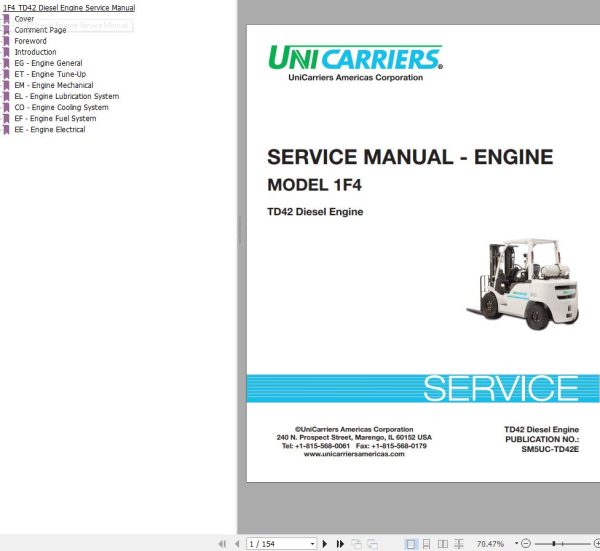The width and height of the screenshot is (600, 551).
Task: Go to the previous page
Action: [237, 544]
